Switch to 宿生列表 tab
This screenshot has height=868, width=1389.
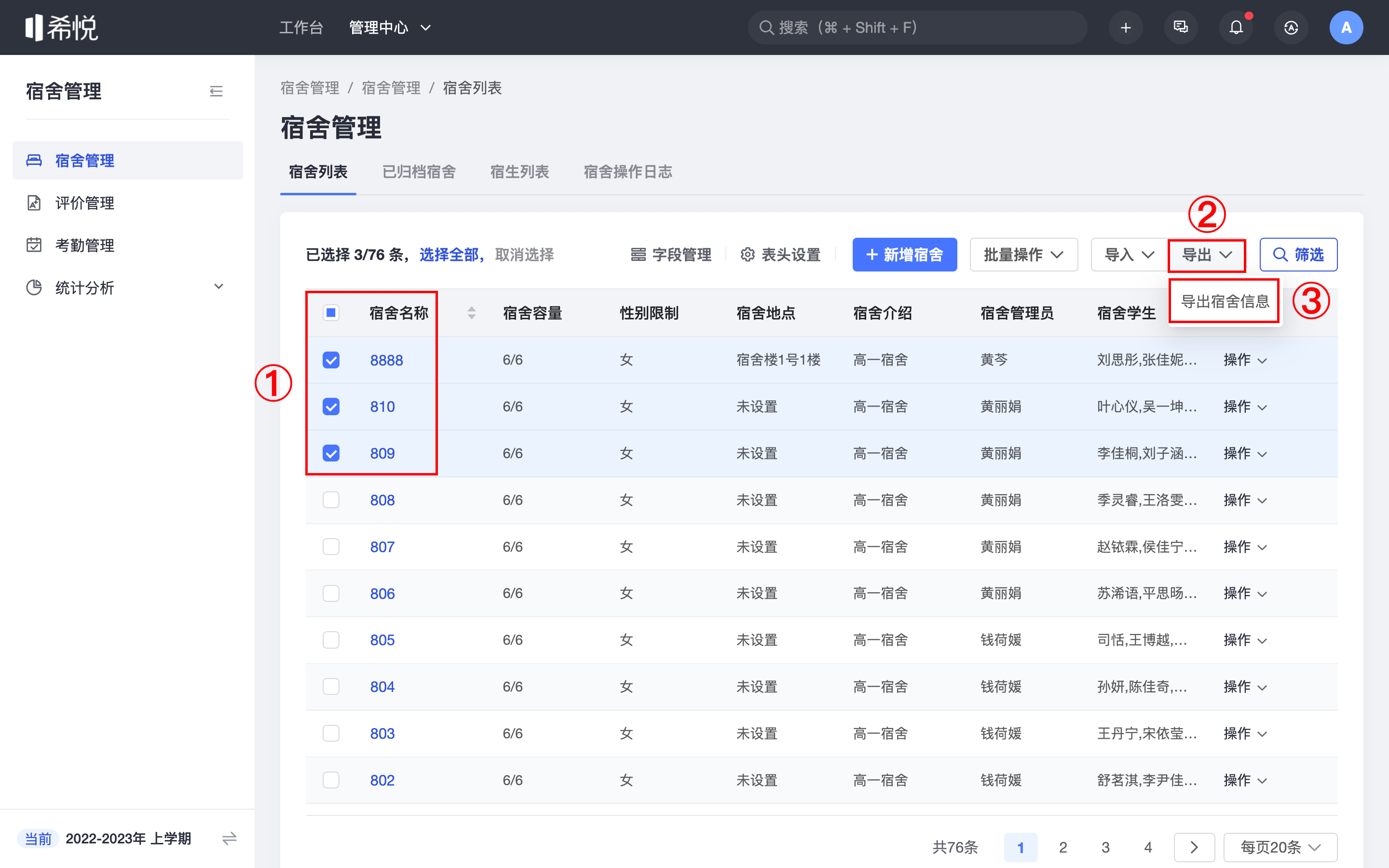[x=519, y=172]
